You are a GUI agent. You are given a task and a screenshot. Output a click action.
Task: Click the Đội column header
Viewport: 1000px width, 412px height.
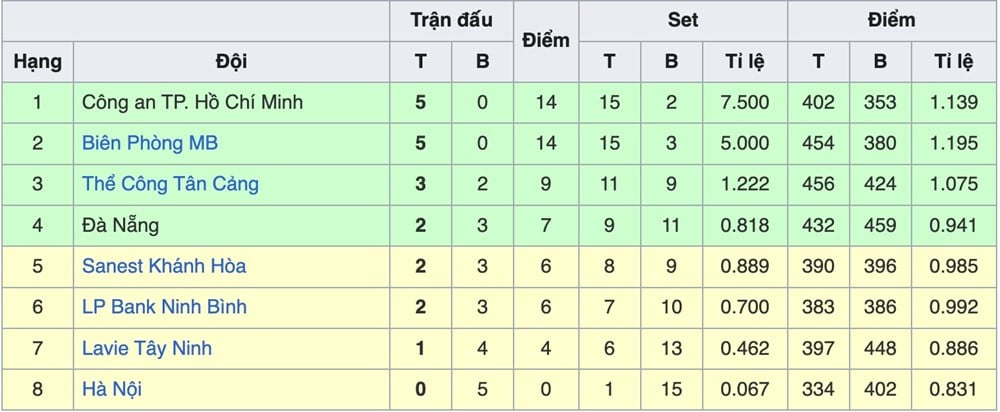(231, 62)
